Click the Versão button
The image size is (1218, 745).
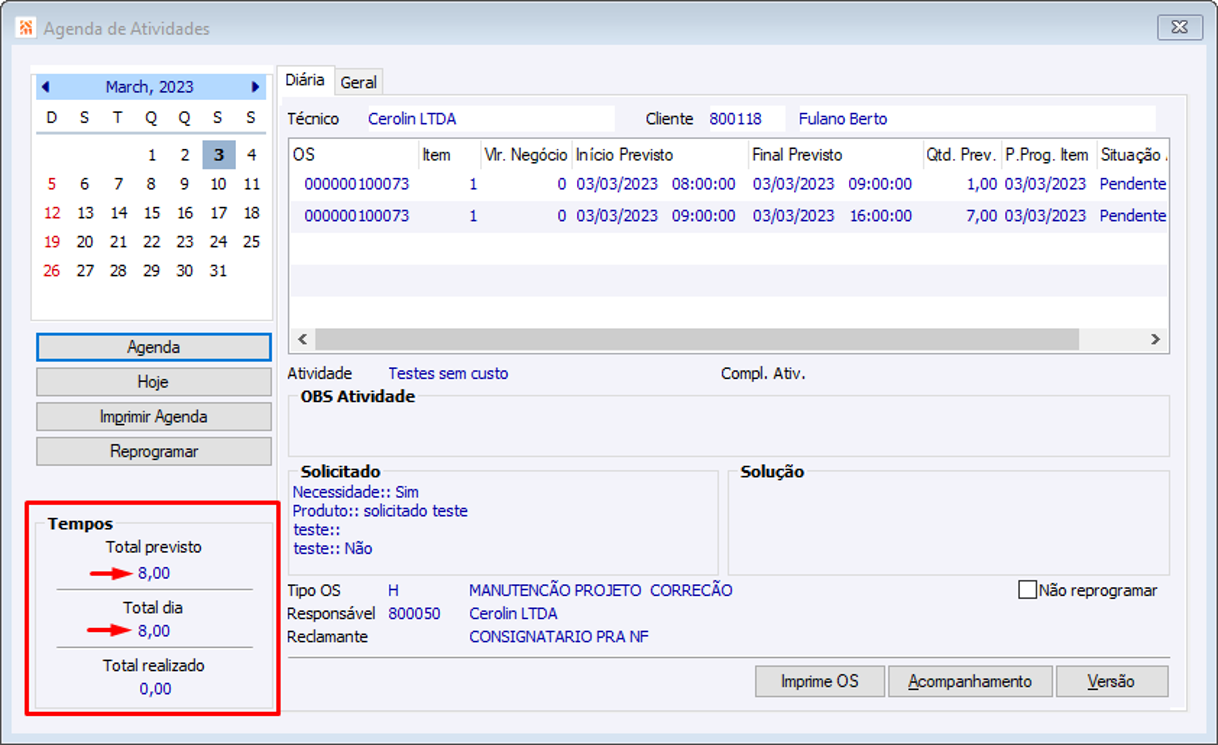[x=1111, y=682]
